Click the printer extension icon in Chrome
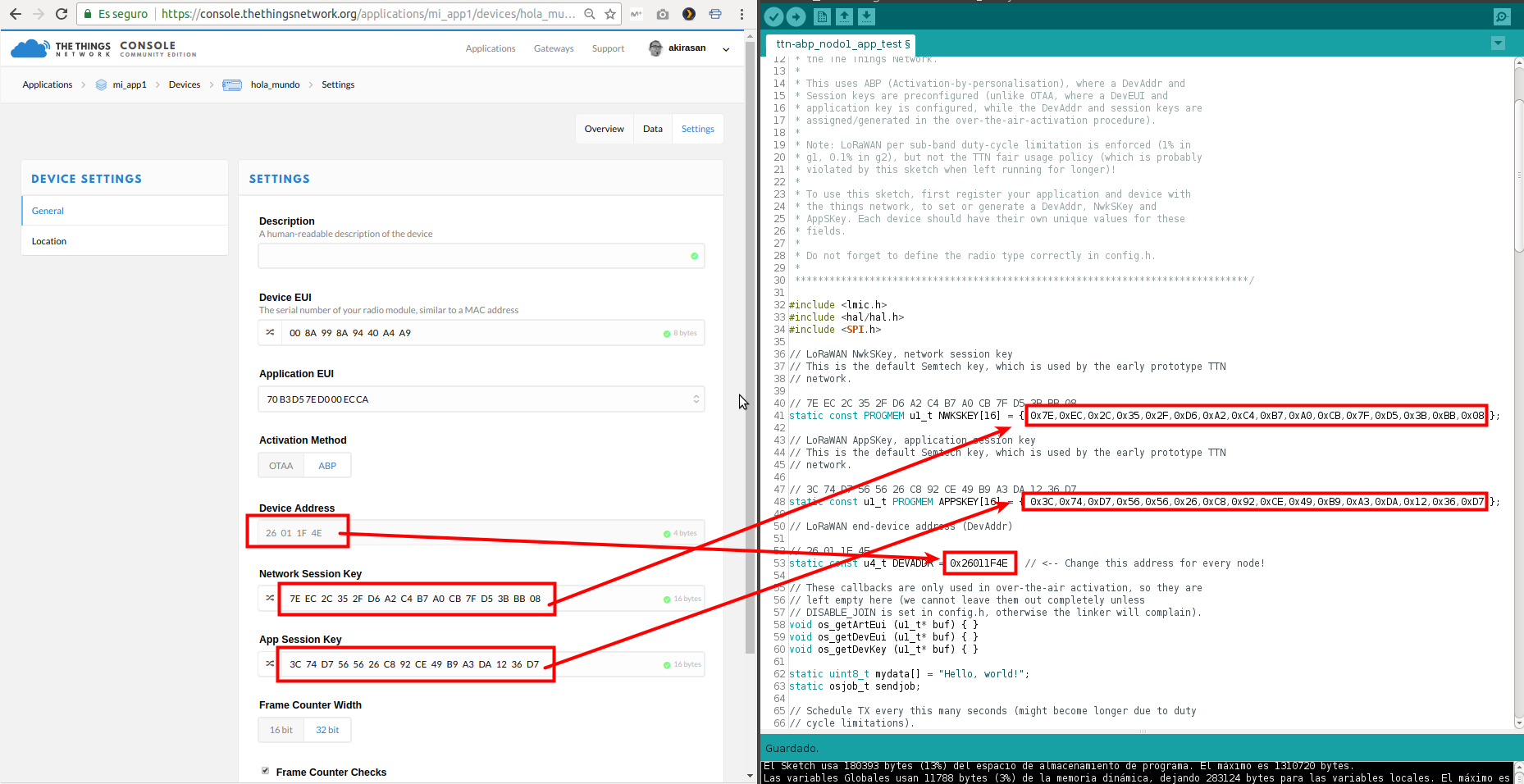This screenshot has width=1524, height=784. coord(715,14)
